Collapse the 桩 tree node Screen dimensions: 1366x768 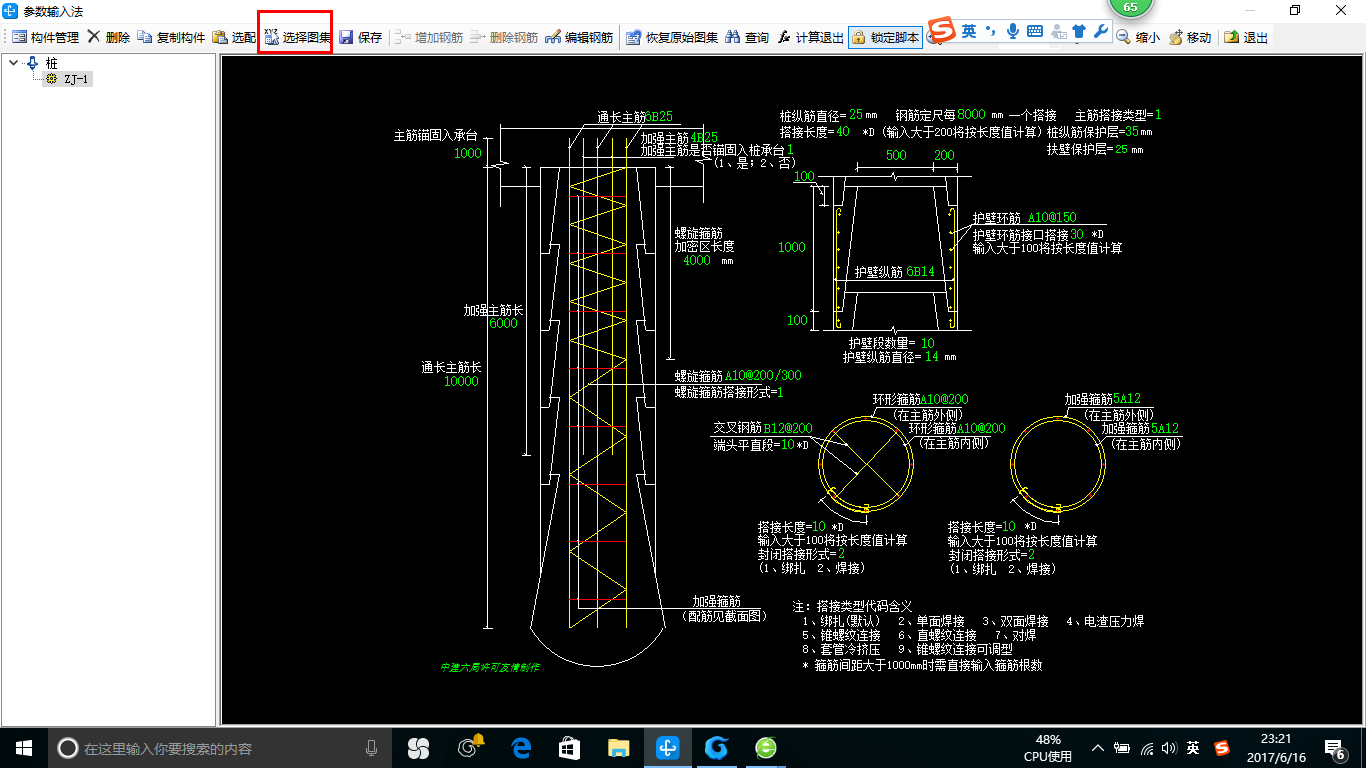point(13,63)
